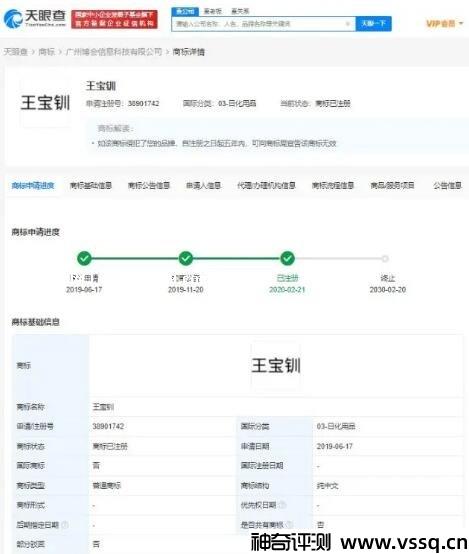
Task: Open the 商标 breadcrumb link
Action: point(47,52)
